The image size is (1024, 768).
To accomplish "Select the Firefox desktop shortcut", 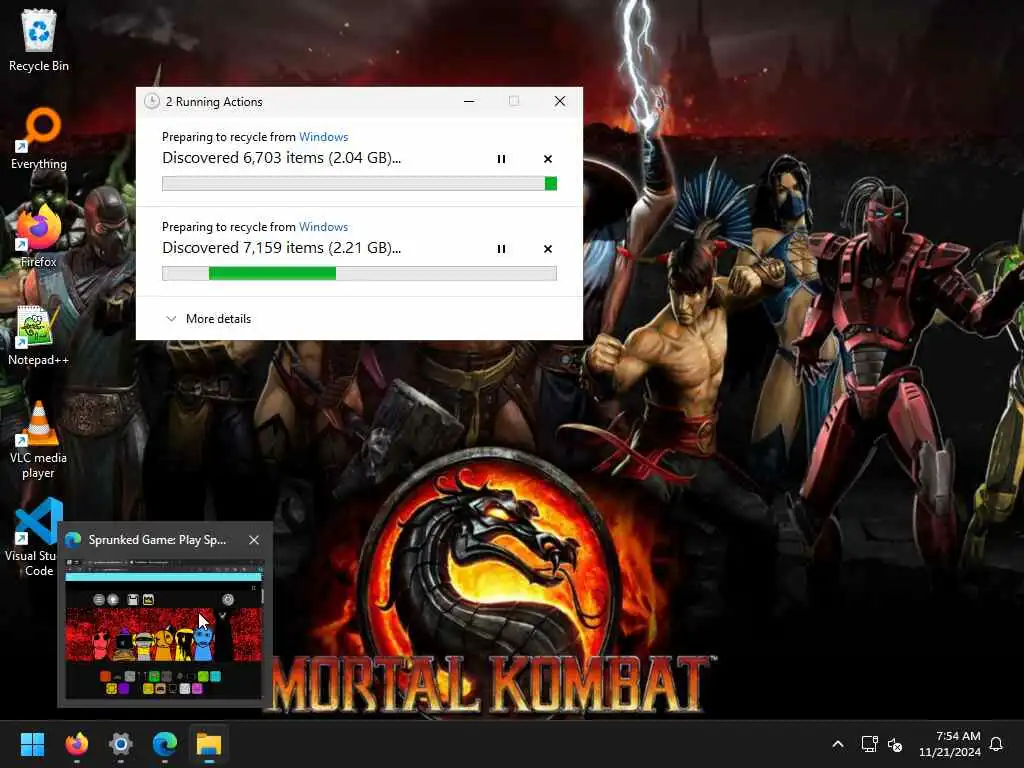I will click(x=39, y=236).
